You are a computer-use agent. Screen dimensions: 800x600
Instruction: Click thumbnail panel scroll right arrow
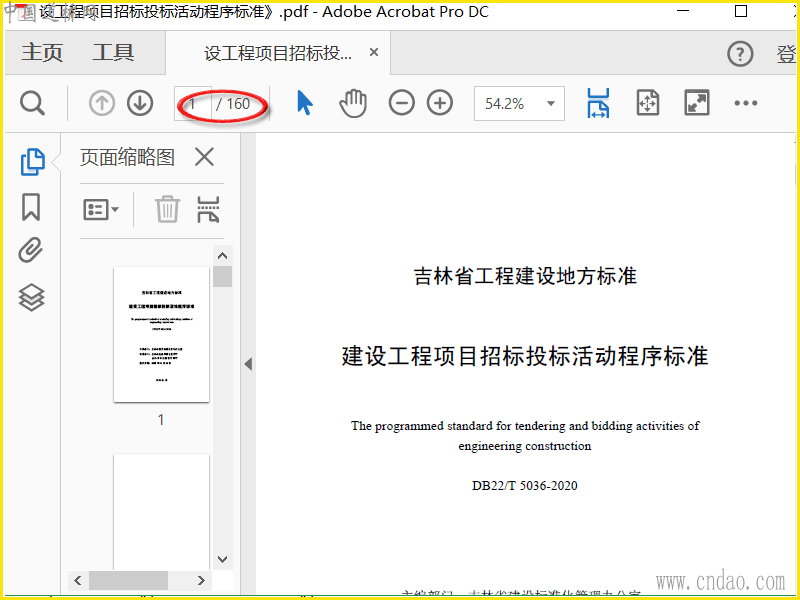(x=201, y=580)
